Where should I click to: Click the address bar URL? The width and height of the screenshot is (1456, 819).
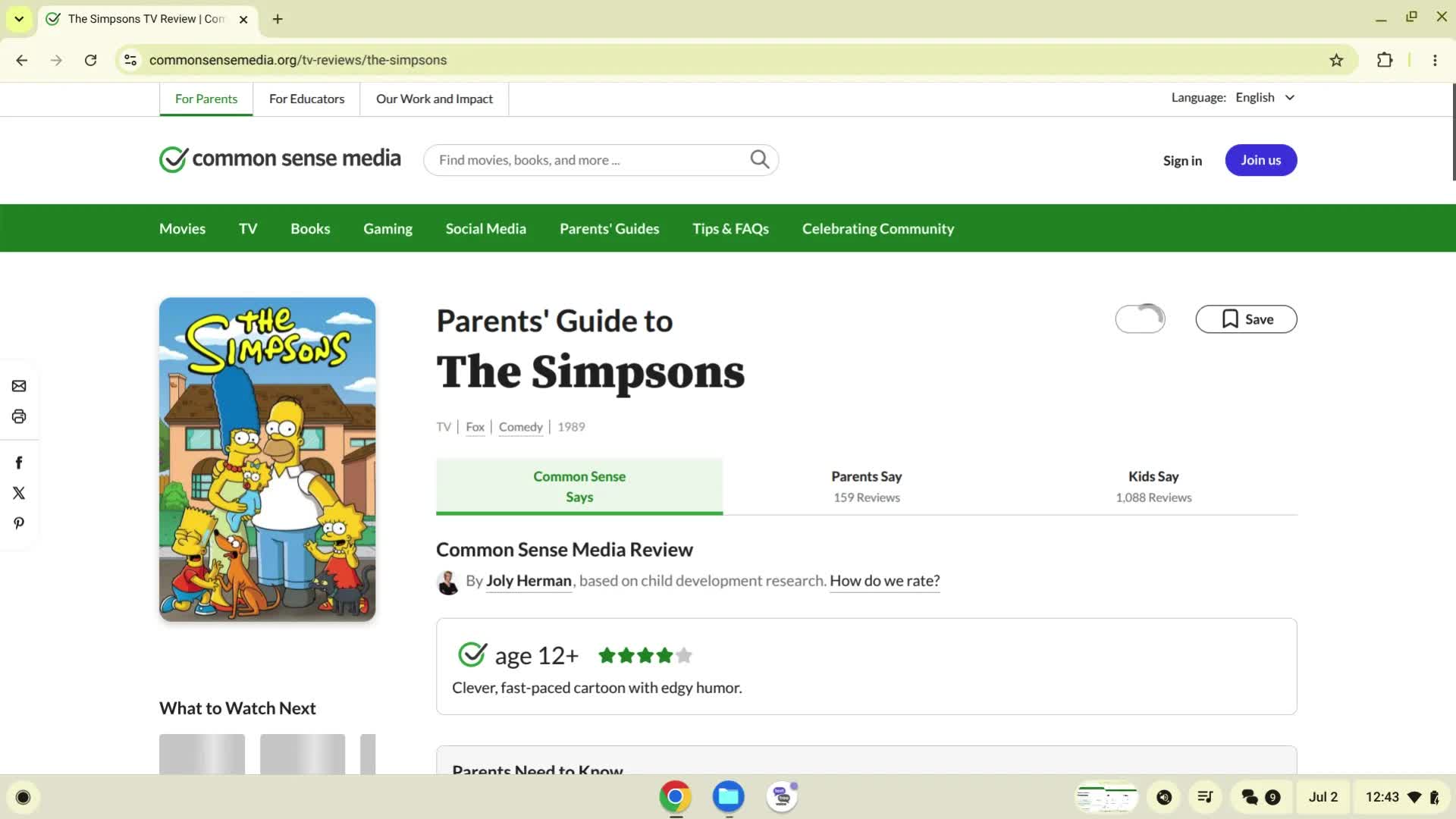click(297, 60)
